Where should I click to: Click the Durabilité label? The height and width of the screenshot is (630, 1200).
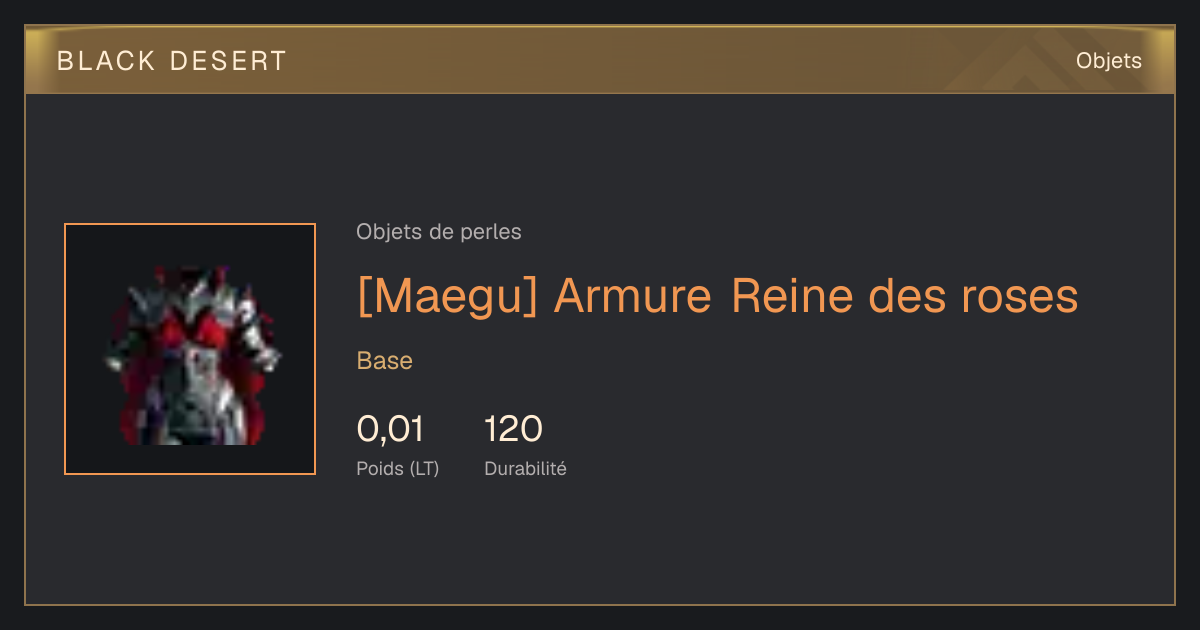pos(525,468)
